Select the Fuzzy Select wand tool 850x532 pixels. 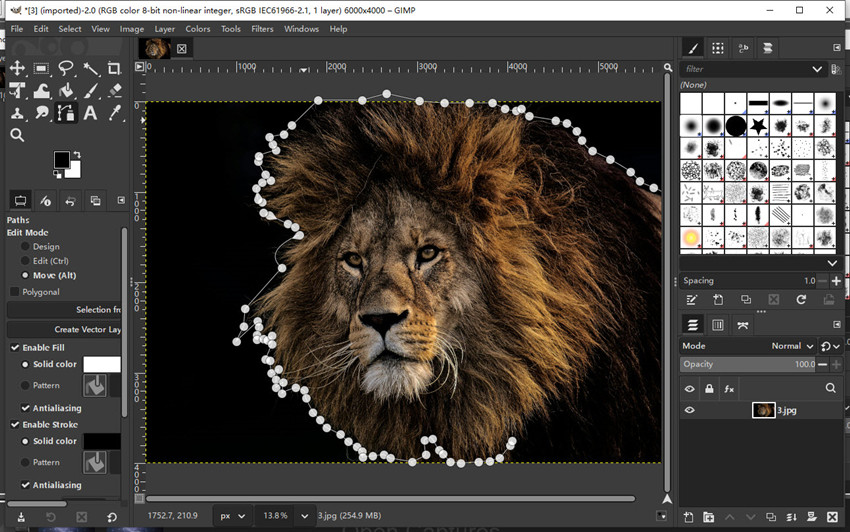(x=90, y=68)
